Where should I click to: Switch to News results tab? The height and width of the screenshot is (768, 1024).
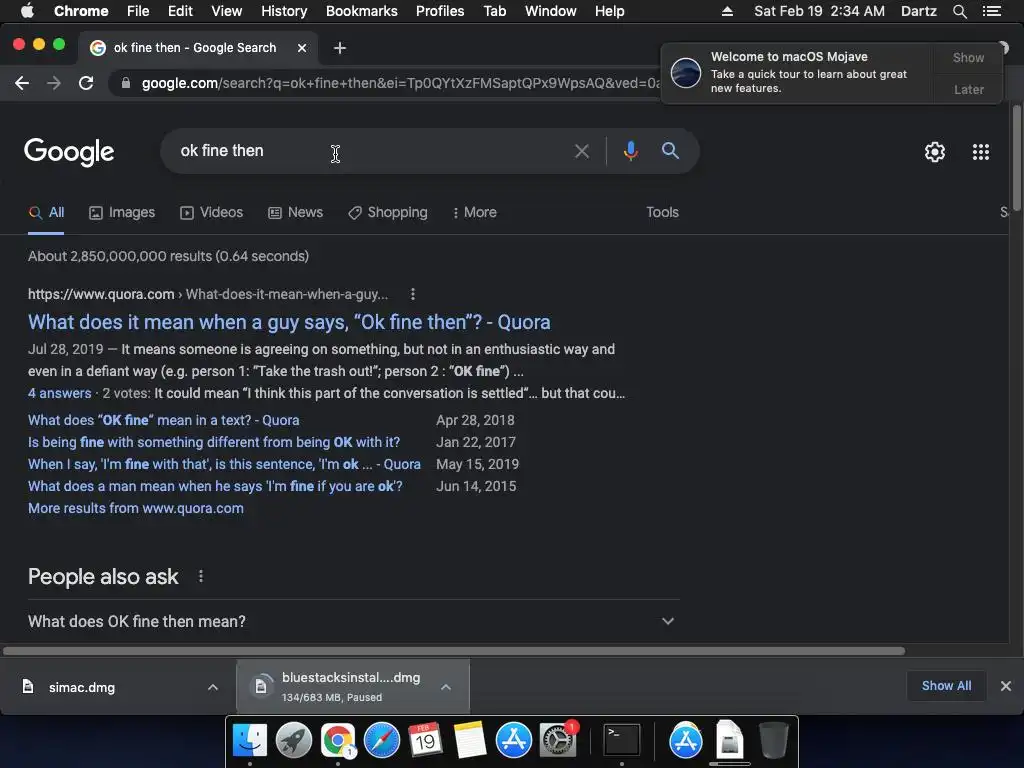click(295, 212)
